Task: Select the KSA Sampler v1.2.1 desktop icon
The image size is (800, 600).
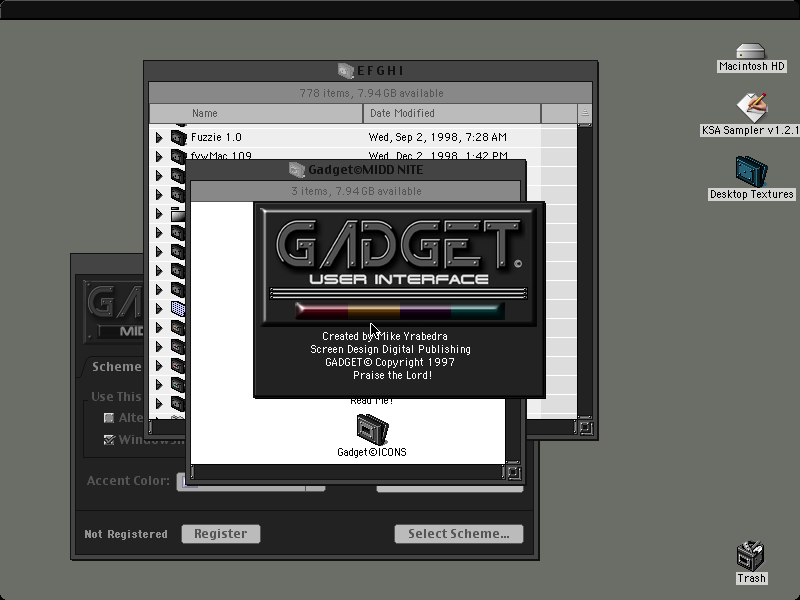Action: click(x=752, y=107)
